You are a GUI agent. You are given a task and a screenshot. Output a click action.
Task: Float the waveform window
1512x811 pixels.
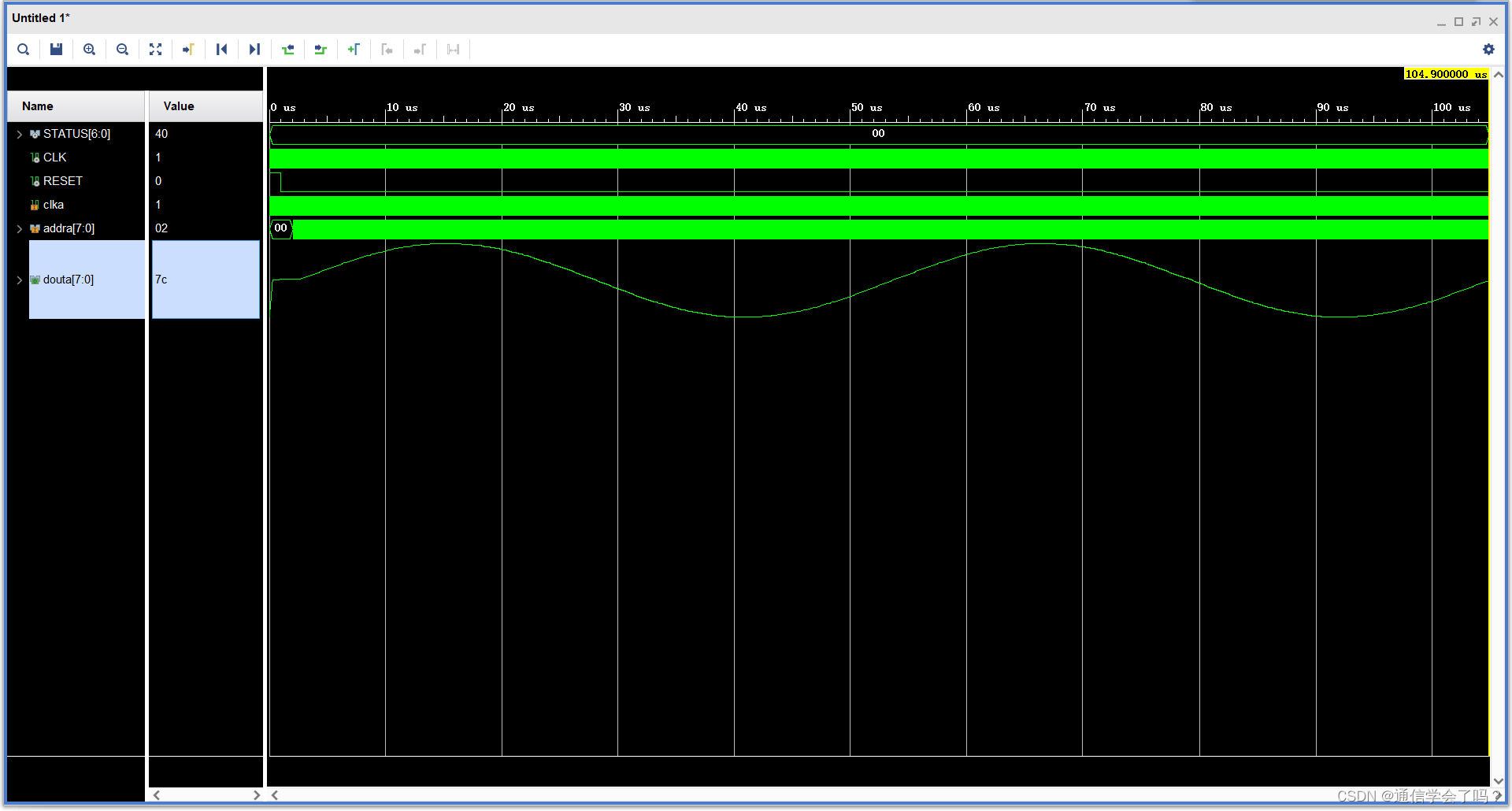pyautogui.click(x=1476, y=22)
